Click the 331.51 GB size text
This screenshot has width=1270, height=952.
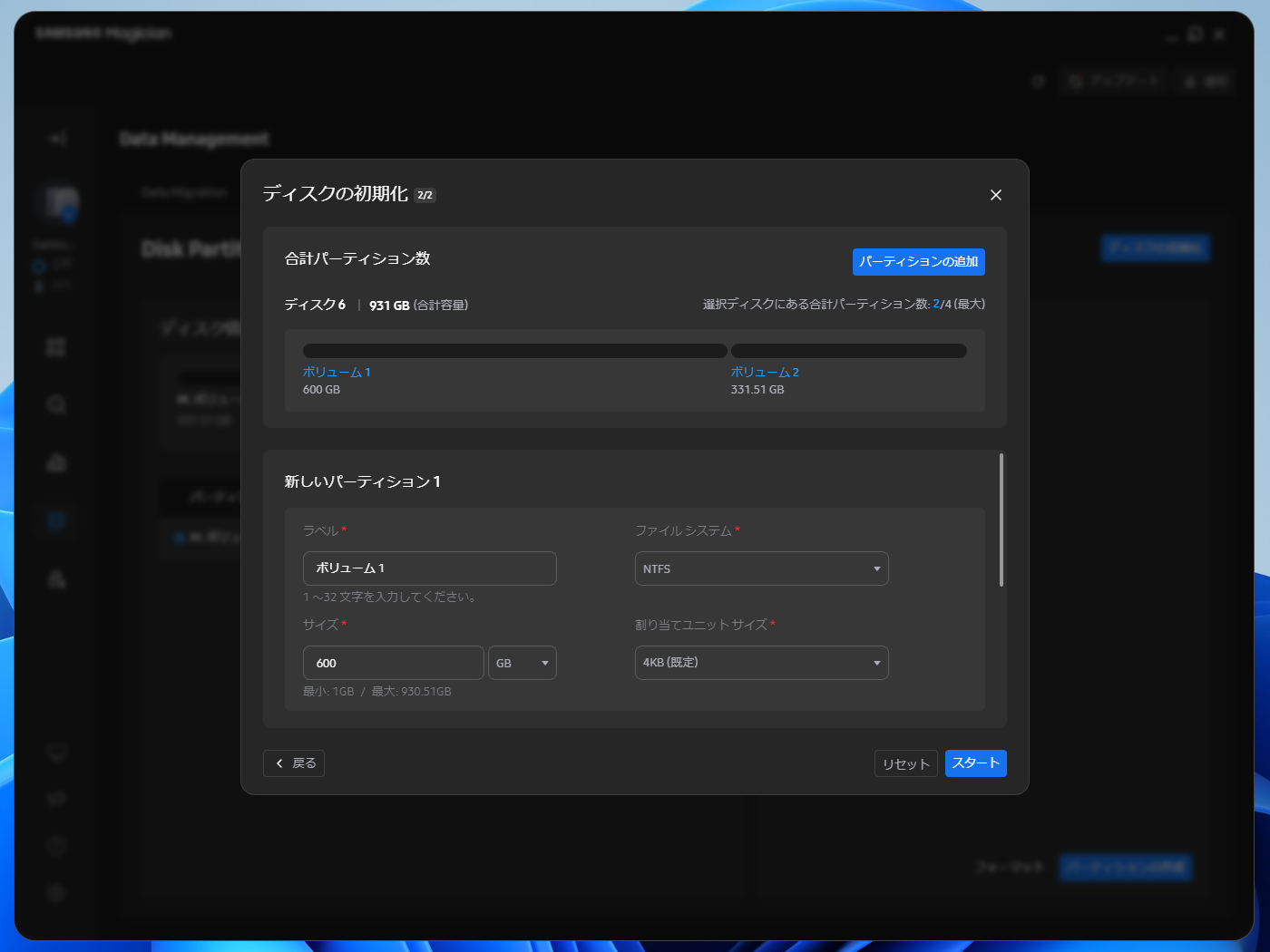click(757, 390)
